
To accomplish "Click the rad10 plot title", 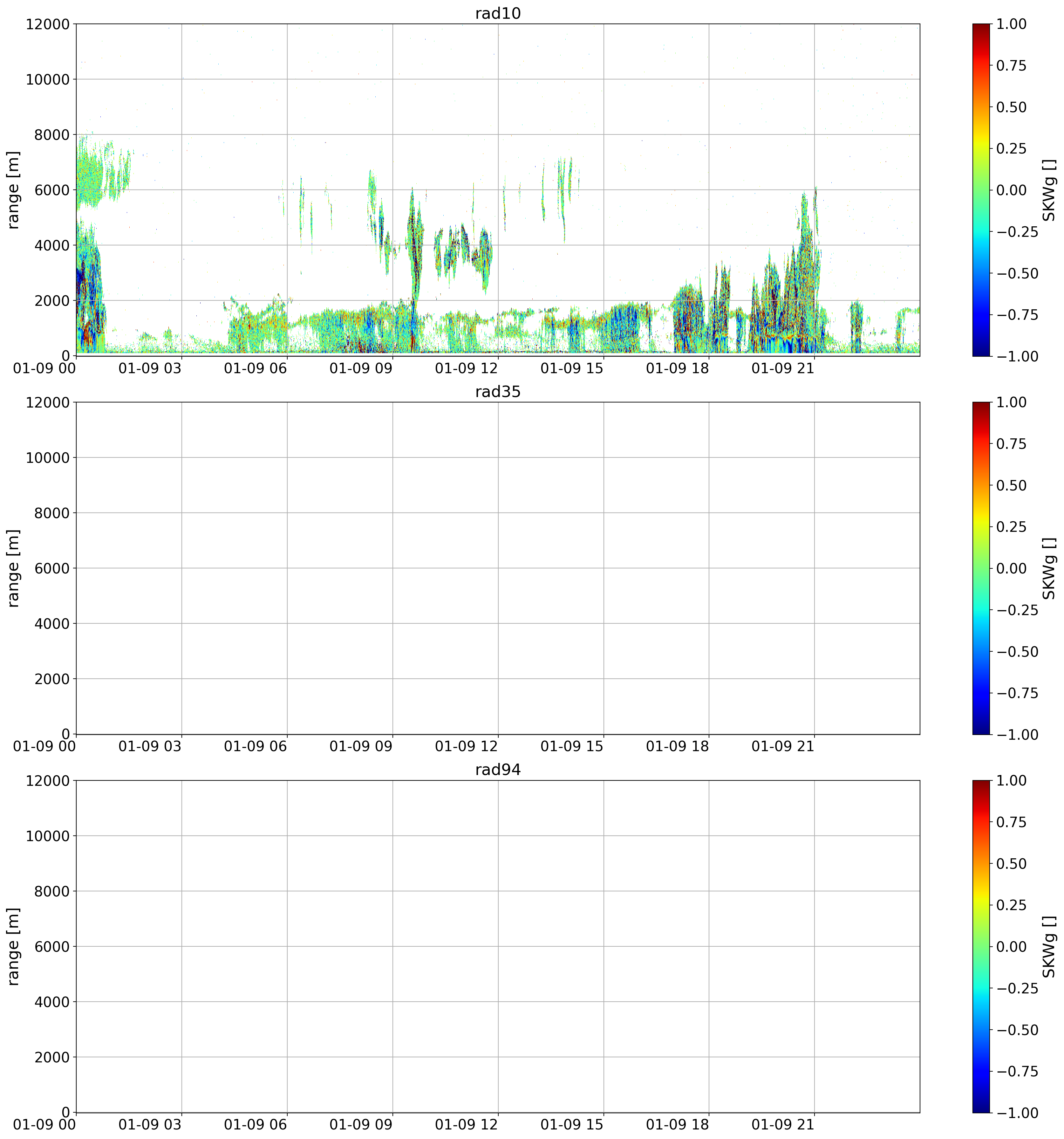I will (x=498, y=14).
